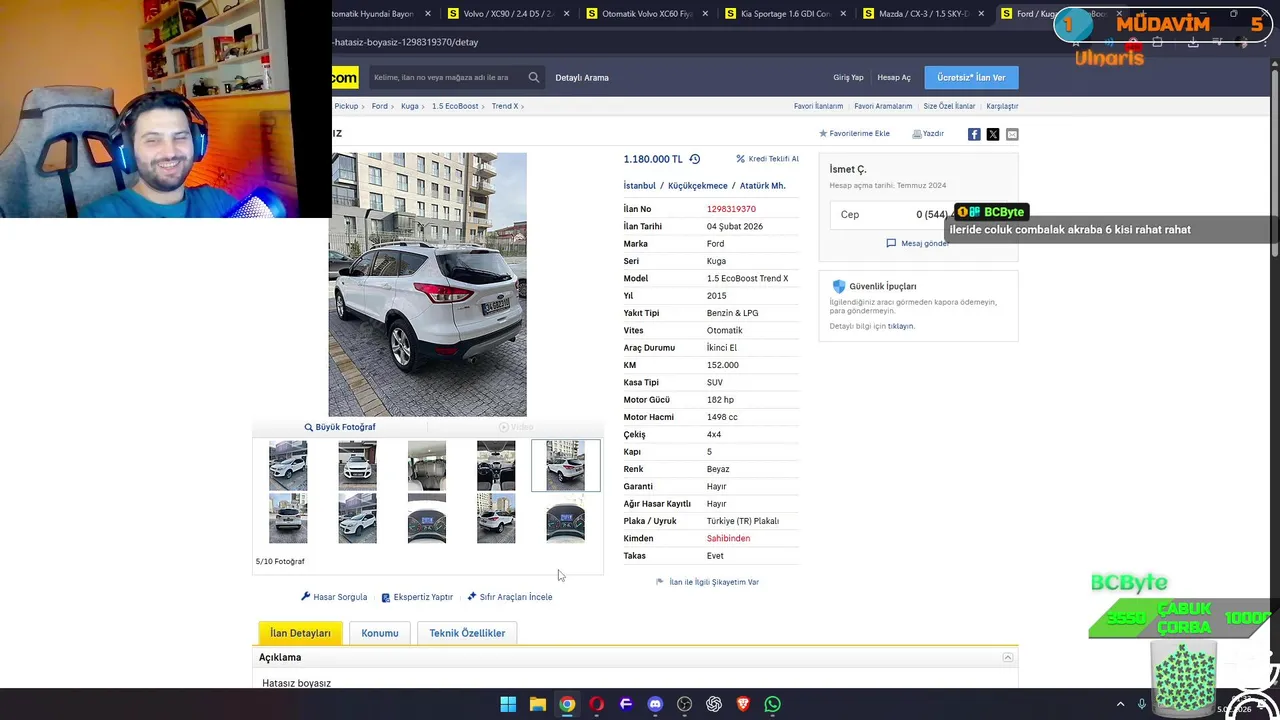Open Discord from the taskbar
The height and width of the screenshot is (720, 1280).
click(x=655, y=704)
